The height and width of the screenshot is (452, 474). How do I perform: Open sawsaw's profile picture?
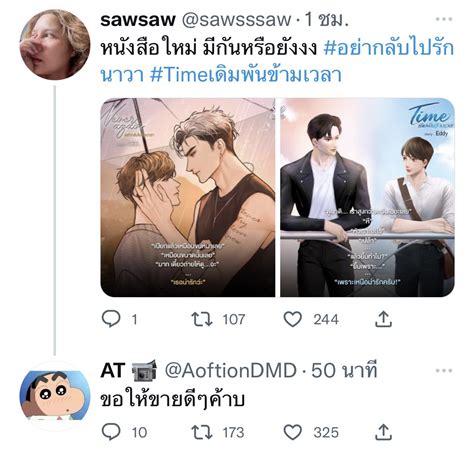click(55, 45)
